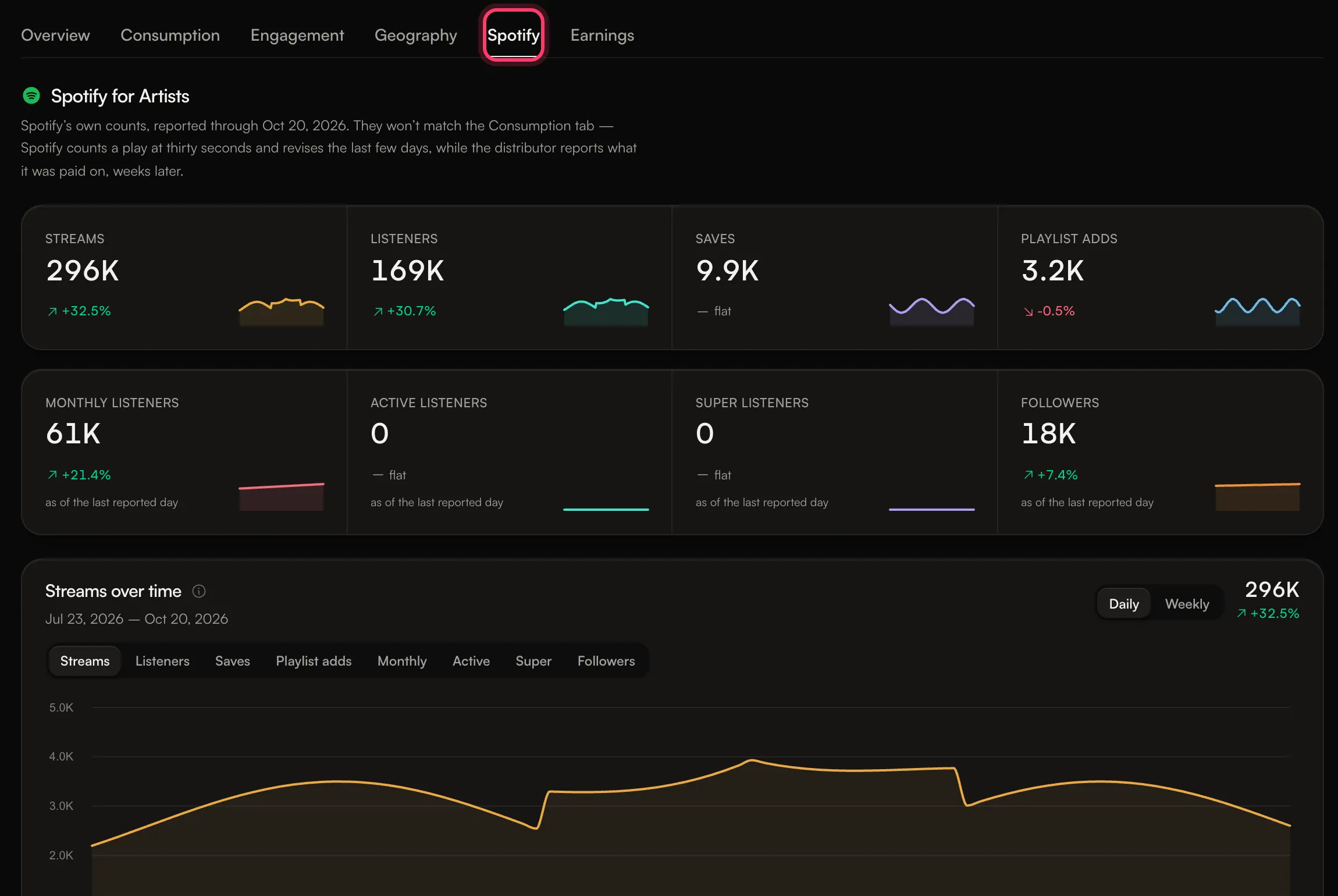Open the Consumption tab

(170, 35)
